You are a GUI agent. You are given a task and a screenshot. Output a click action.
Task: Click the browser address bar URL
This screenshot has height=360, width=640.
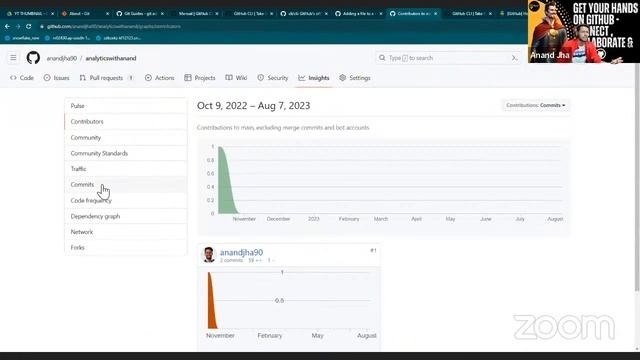point(113,27)
